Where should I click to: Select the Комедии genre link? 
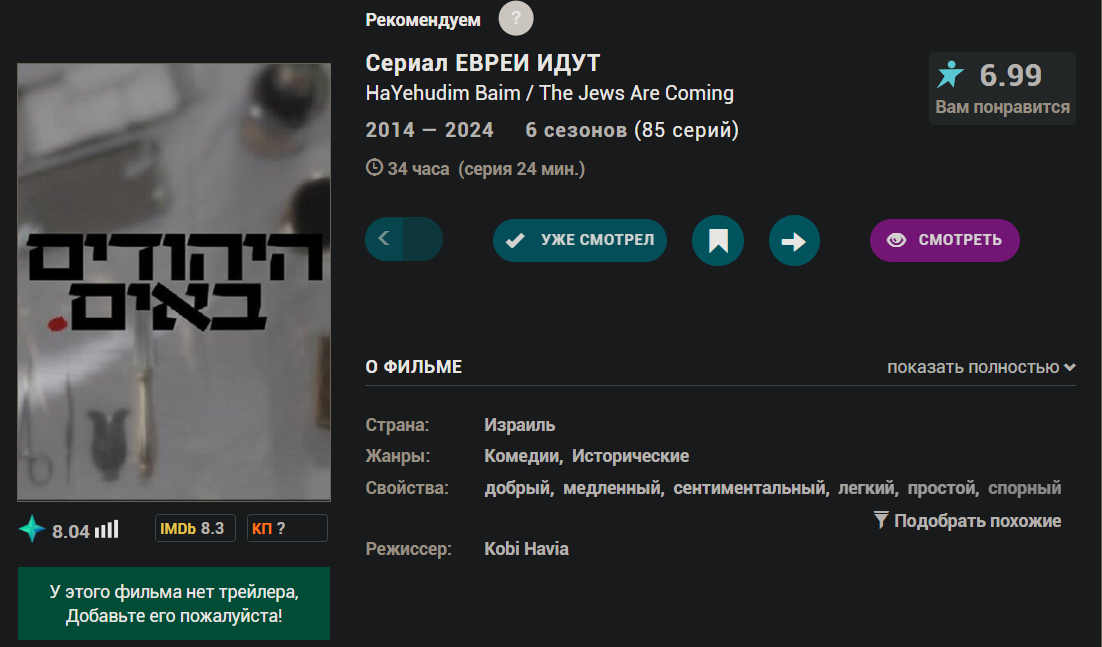(x=521, y=456)
